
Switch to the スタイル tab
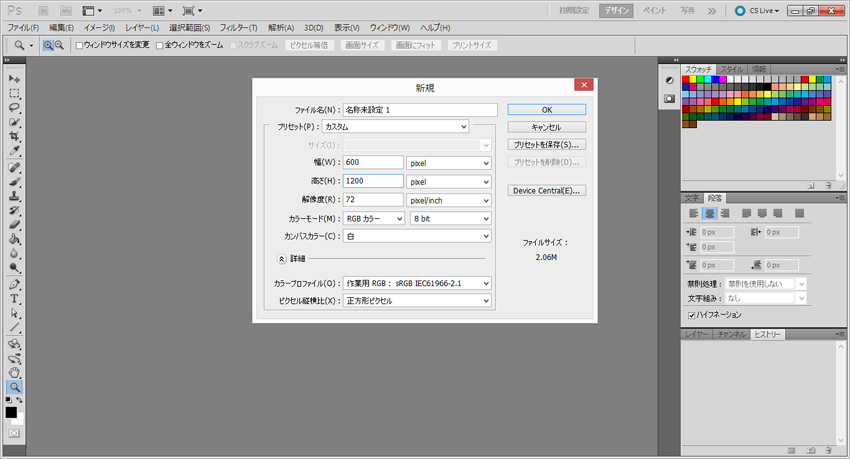[731, 69]
